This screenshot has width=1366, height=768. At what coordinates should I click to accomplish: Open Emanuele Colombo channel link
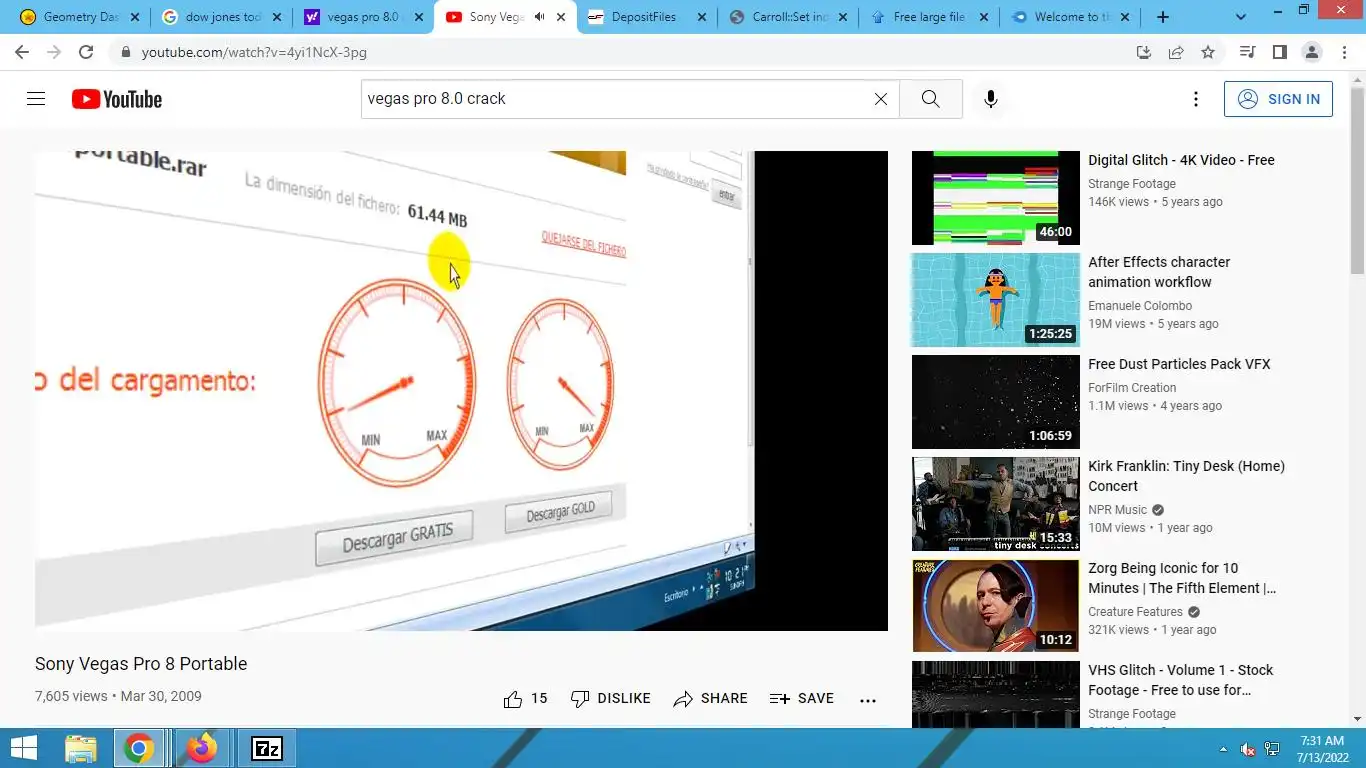[1140, 306]
